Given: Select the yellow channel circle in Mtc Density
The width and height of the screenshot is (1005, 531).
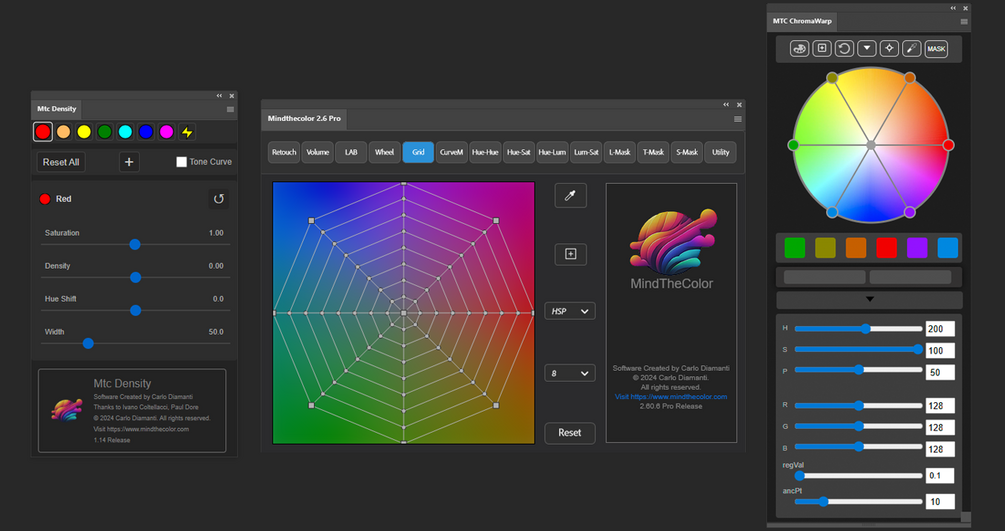Looking at the screenshot, I should (84, 132).
